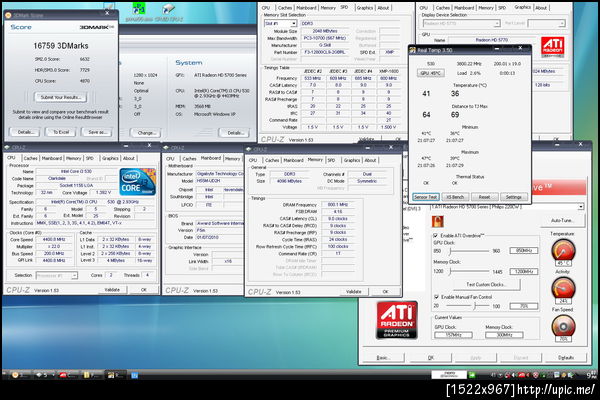Click Save as button in 3DMark Score
The width and height of the screenshot is (600, 400).
pos(97,132)
